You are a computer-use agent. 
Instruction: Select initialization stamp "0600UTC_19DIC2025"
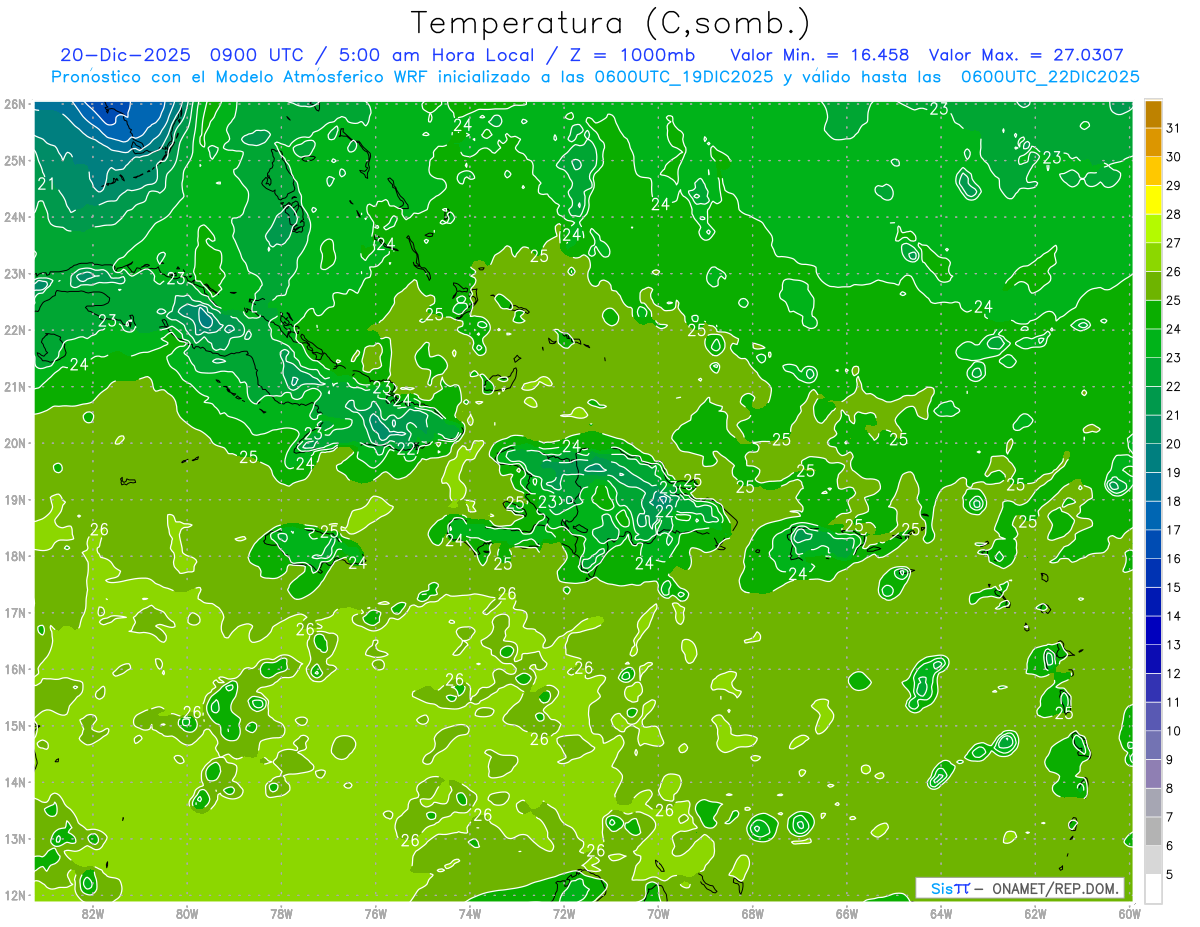click(684, 77)
